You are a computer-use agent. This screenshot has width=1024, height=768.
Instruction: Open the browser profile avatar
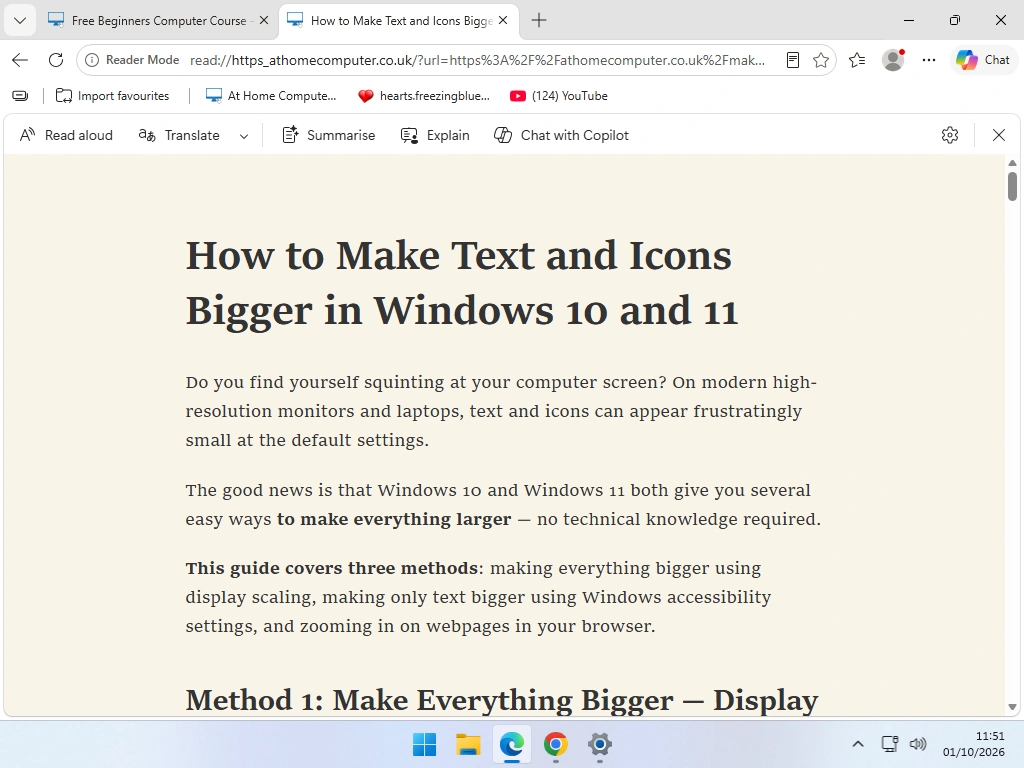pyautogui.click(x=893, y=60)
